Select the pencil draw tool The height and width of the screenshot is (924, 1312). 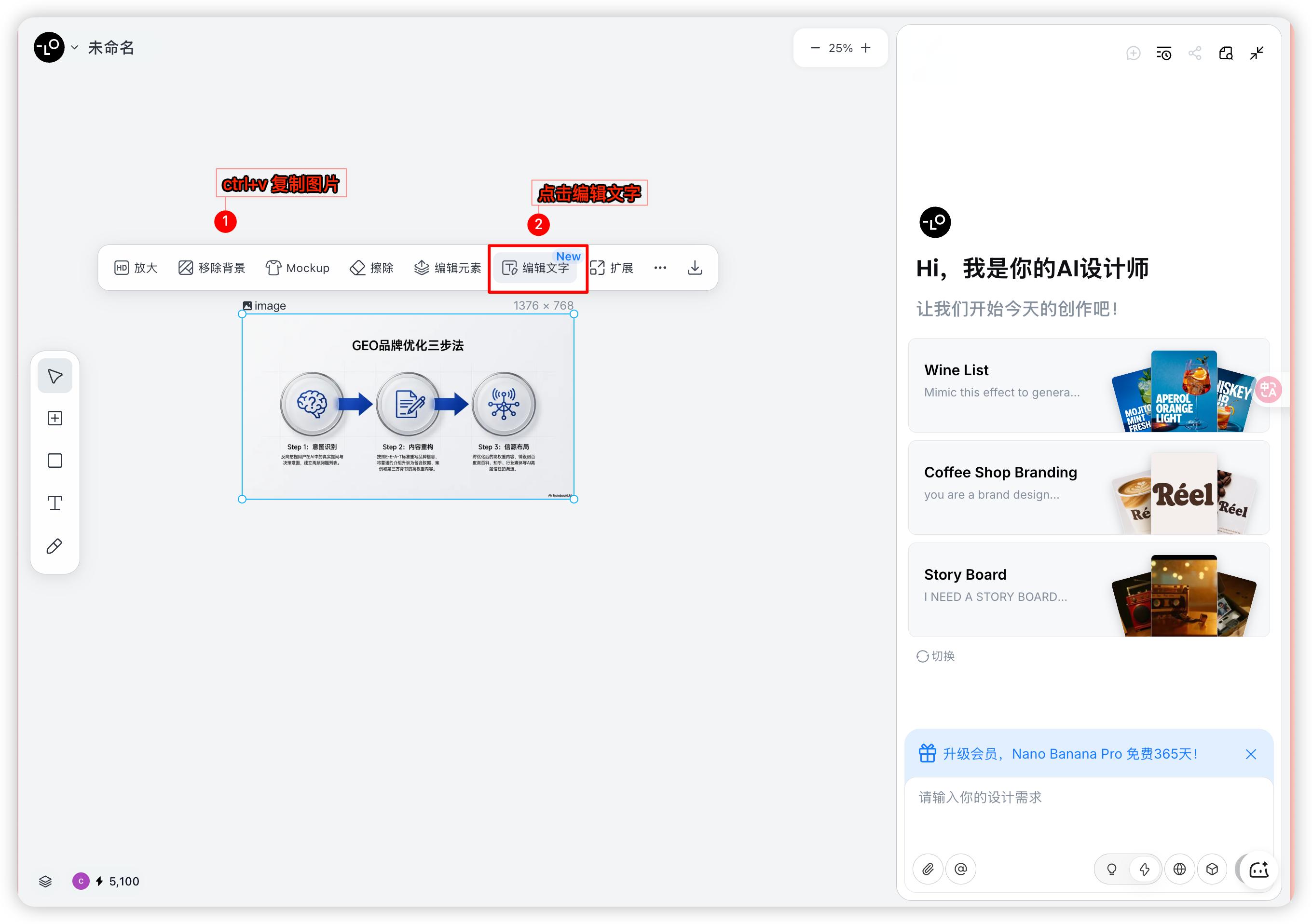click(55, 546)
